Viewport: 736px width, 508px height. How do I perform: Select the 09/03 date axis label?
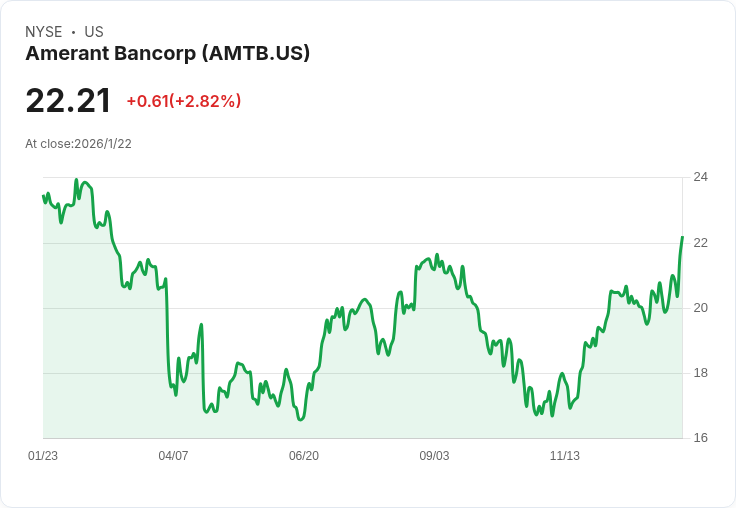434,455
